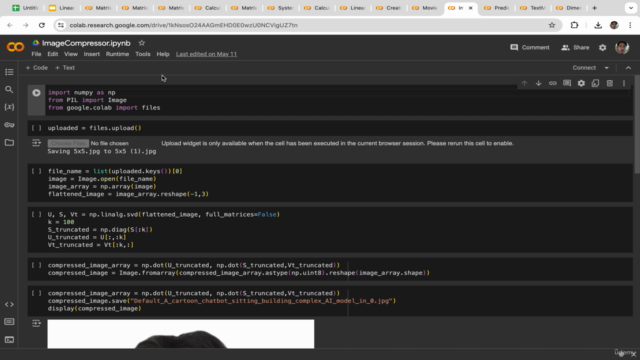Run the import numpy cell
The width and height of the screenshot is (640, 360).
(36, 93)
